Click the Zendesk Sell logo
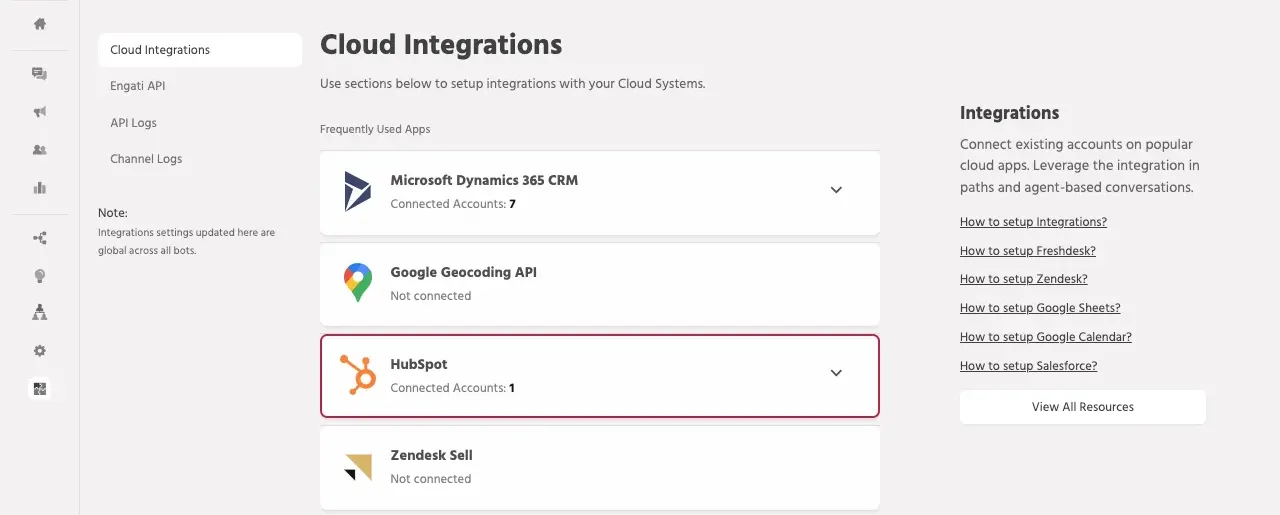The width and height of the screenshot is (1280, 515). 357,467
